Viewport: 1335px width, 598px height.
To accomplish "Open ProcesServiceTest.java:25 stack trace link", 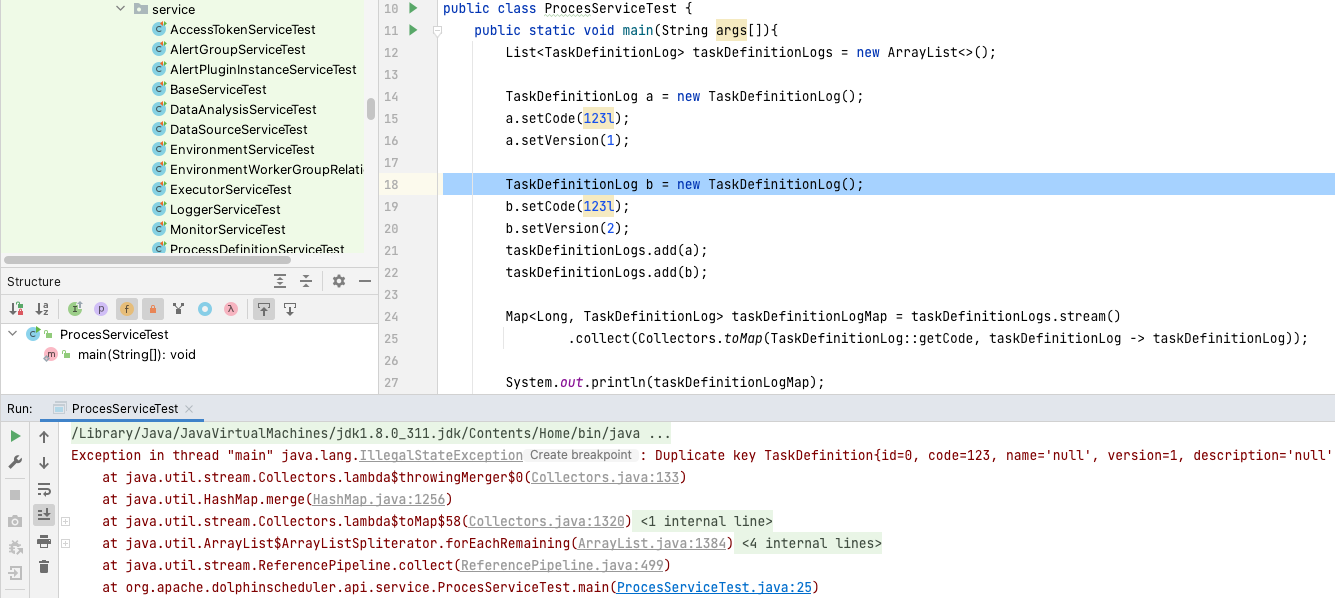I will click(715, 587).
